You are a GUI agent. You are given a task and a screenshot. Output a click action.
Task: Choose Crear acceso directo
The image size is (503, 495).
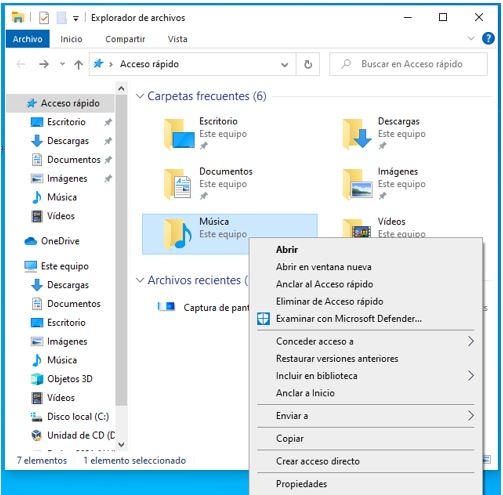point(366,461)
